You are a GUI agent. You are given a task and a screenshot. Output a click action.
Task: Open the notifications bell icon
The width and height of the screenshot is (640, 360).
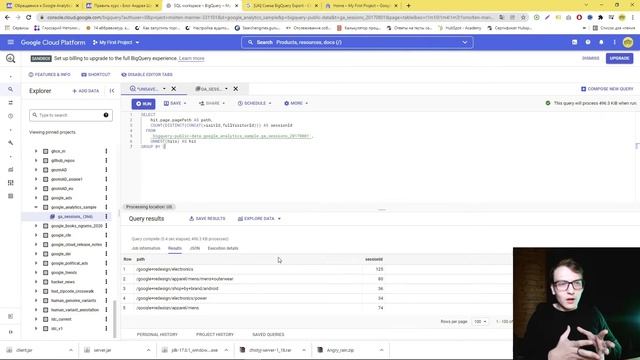point(601,42)
